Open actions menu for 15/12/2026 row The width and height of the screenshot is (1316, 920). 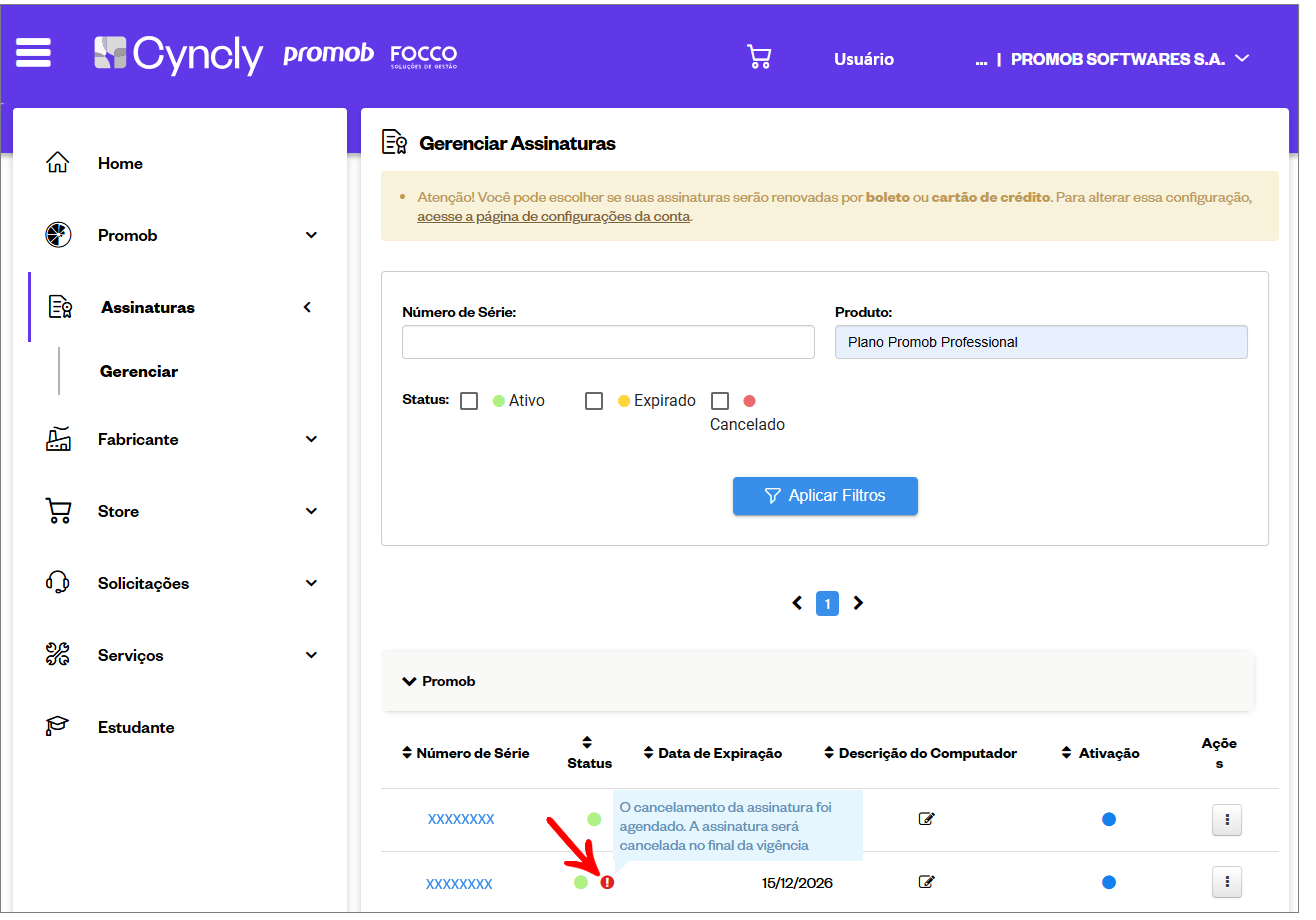tap(1226, 882)
